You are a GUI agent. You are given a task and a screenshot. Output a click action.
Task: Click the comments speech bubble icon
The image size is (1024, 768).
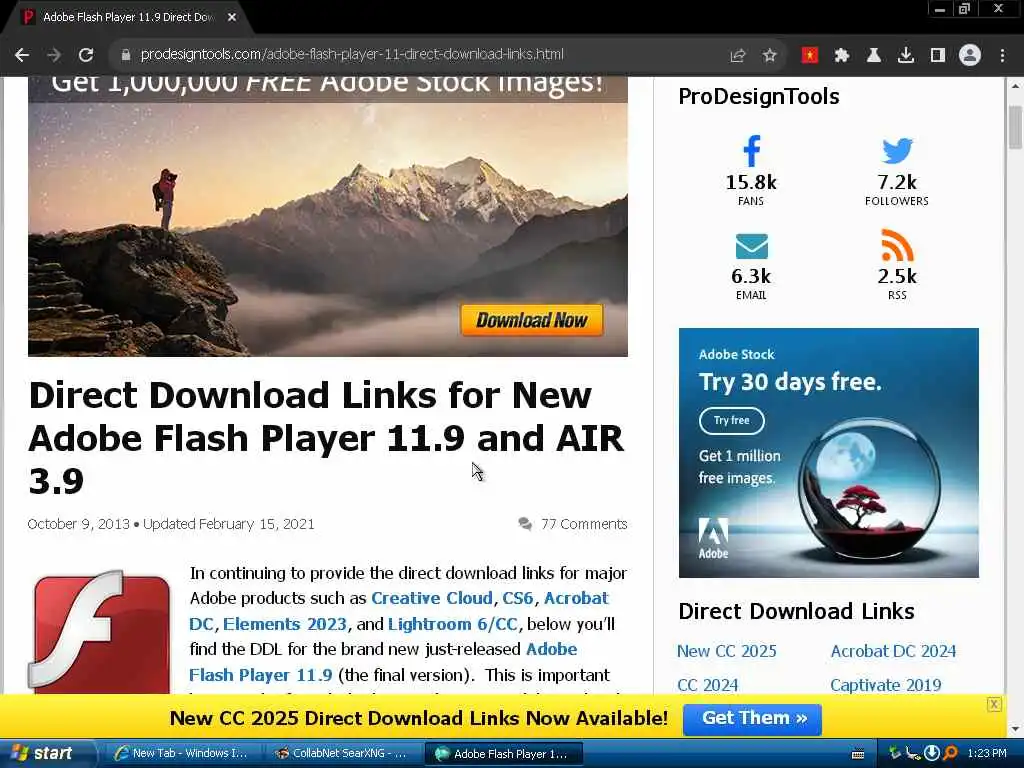tap(525, 524)
